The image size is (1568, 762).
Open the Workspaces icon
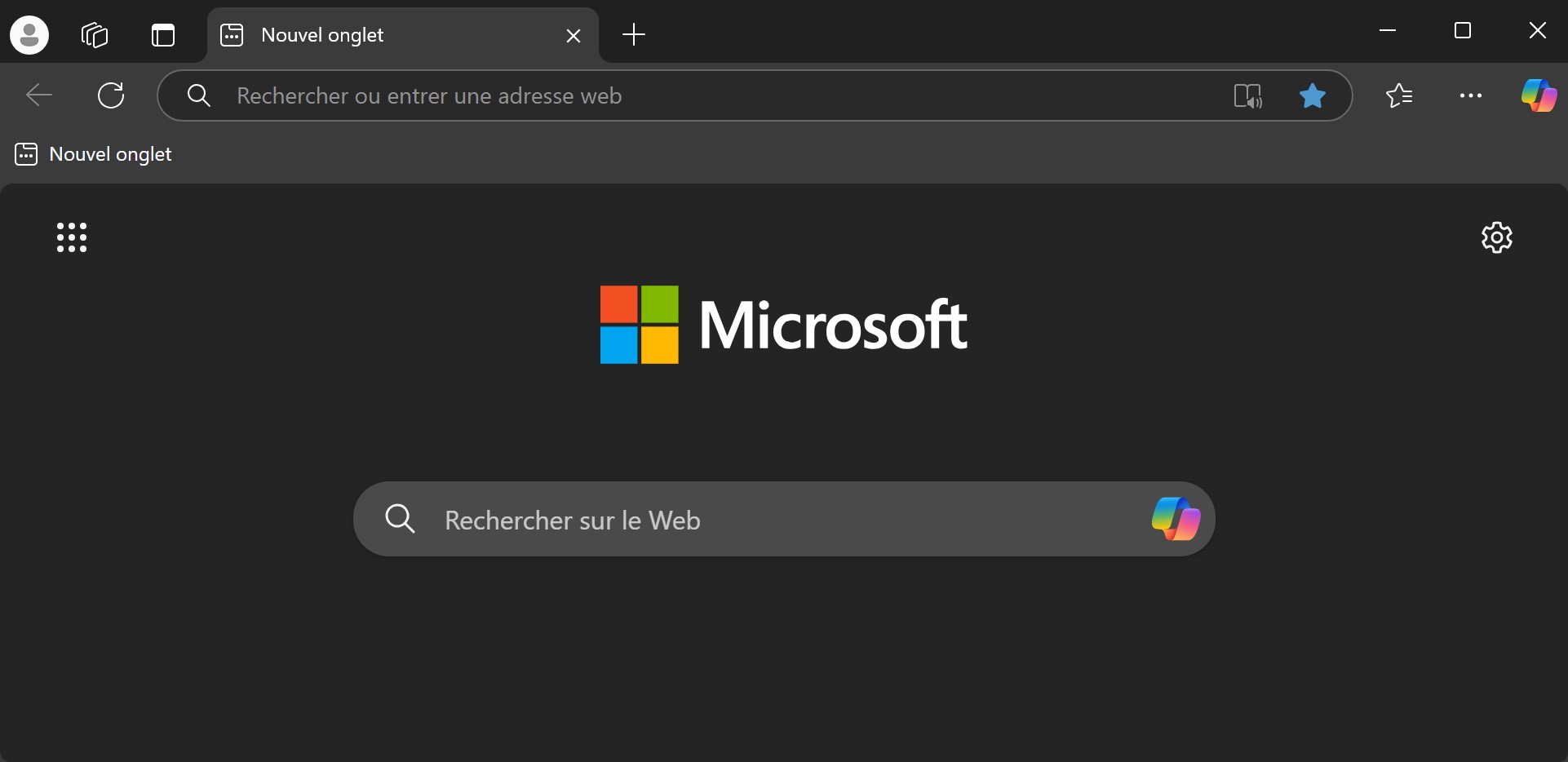(95, 35)
